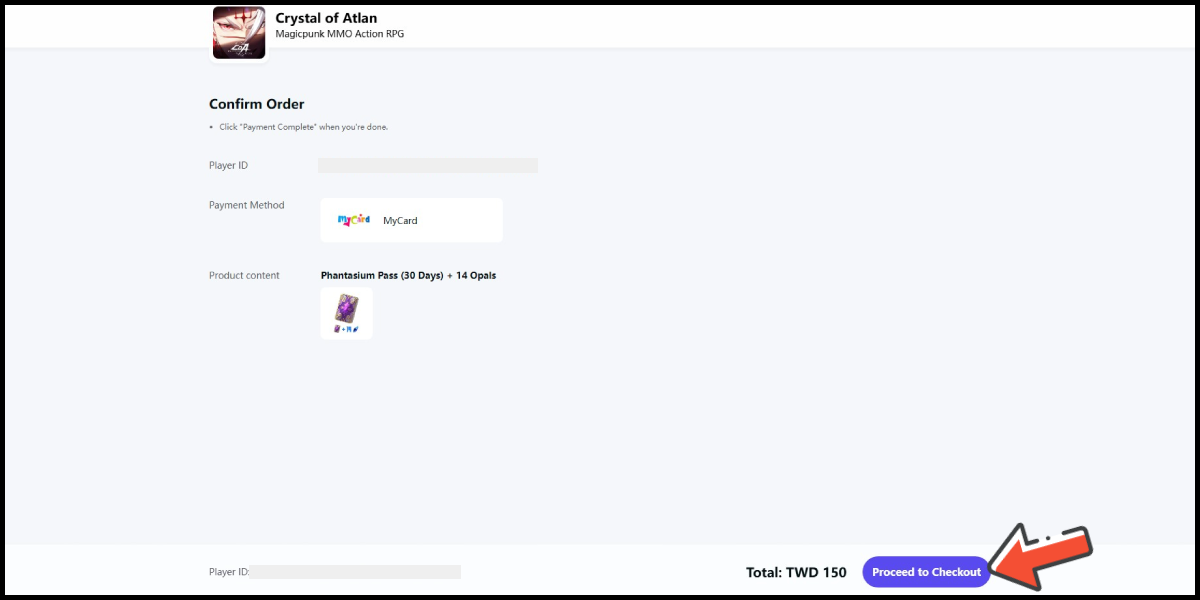Click the Player ID field in the order form
Image resolution: width=1200 pixels, height=600 pixels.
coord(428,165)
